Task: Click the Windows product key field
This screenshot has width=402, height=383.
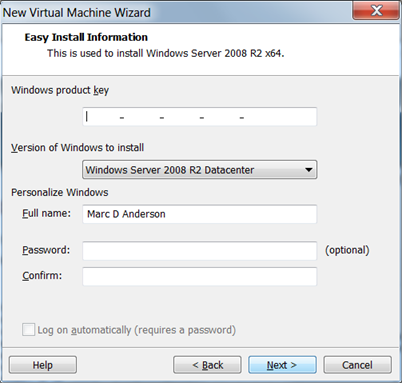Action: point(199,117)
